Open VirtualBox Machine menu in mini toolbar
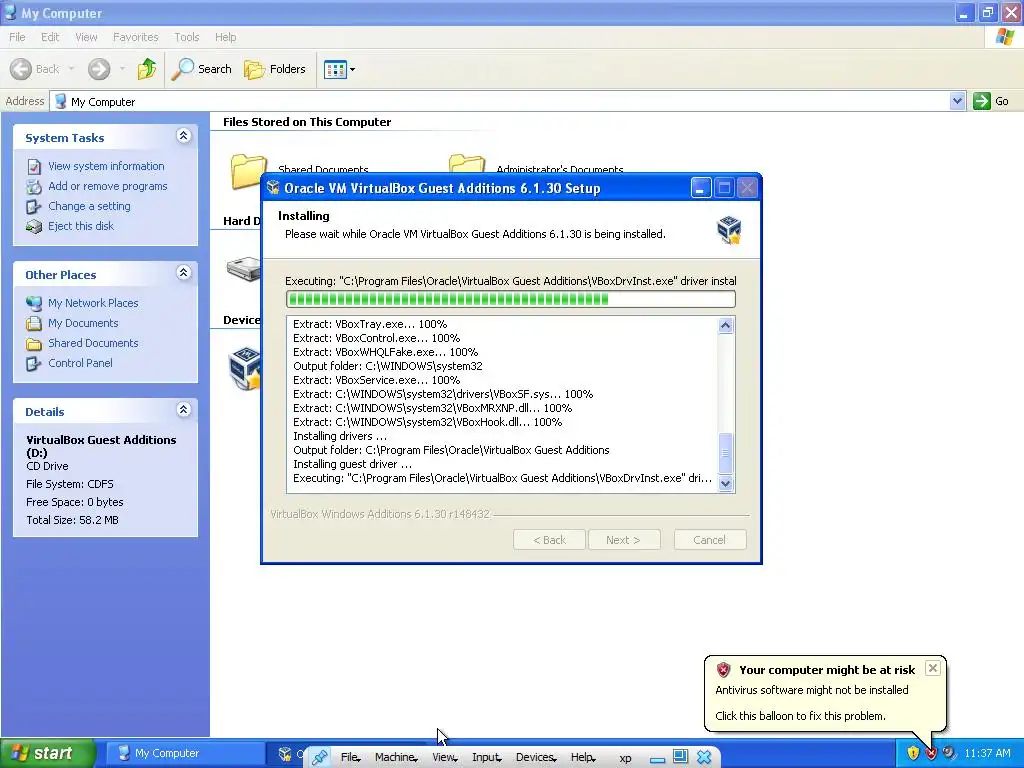The height and width of the screenshot is (768, 1024). pos(396,758)
